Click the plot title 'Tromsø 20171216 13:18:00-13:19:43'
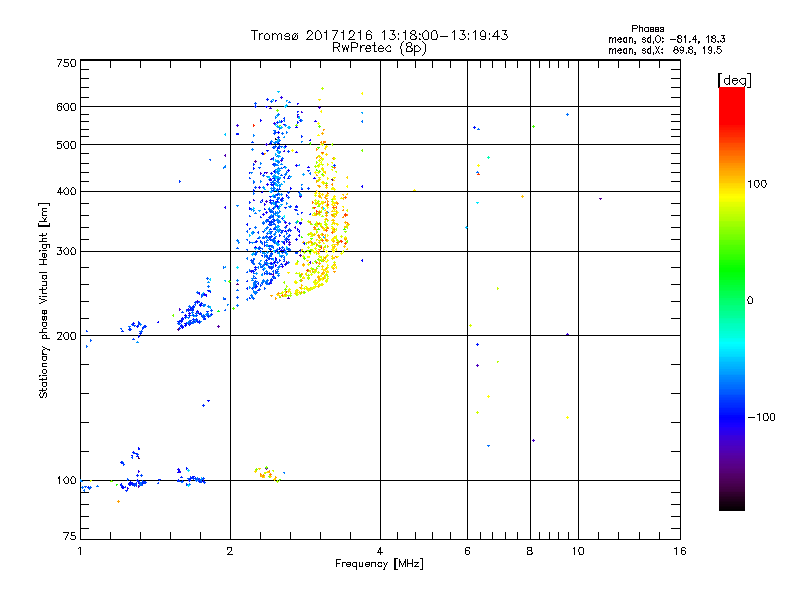Screen dimensions: 800x600 click(379, 35)
